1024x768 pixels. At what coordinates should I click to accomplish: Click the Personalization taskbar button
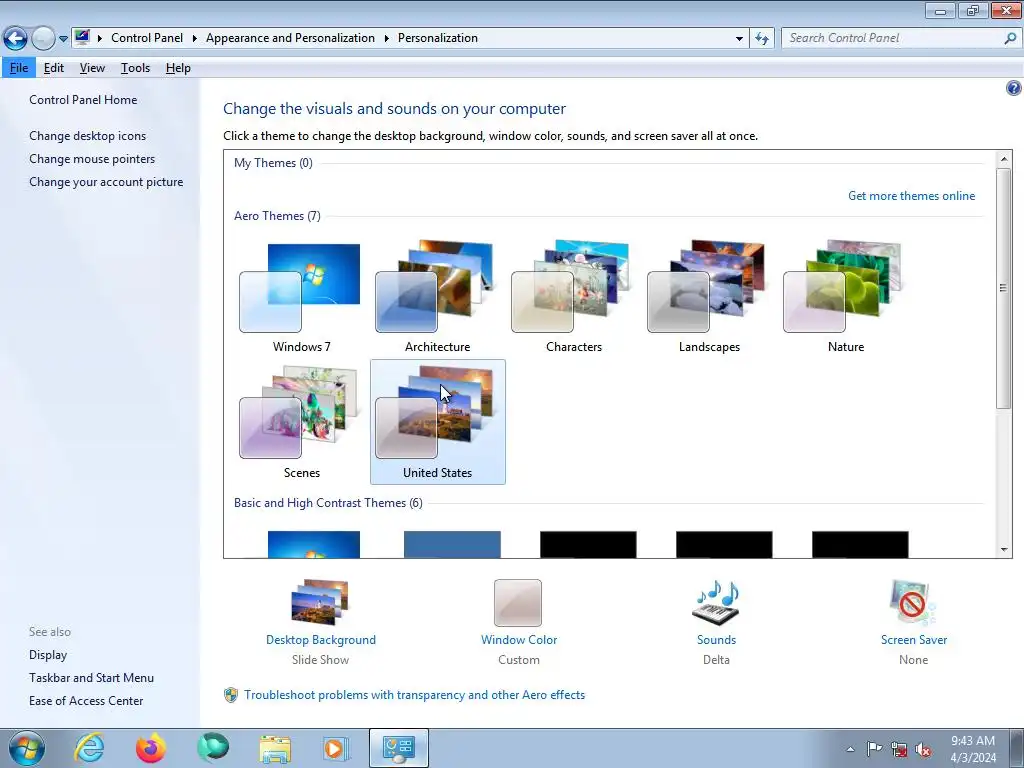click(x=399, y=748)
